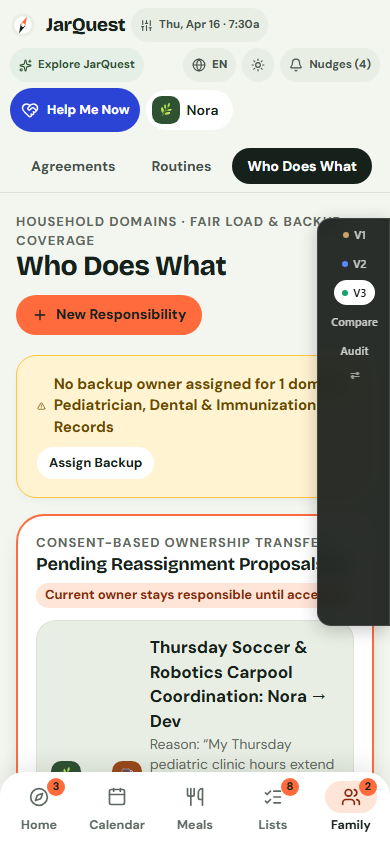The height and width of the screenshot is (844, 390).
Task: Open Explore JarQuest
Action: coord(77,65)
